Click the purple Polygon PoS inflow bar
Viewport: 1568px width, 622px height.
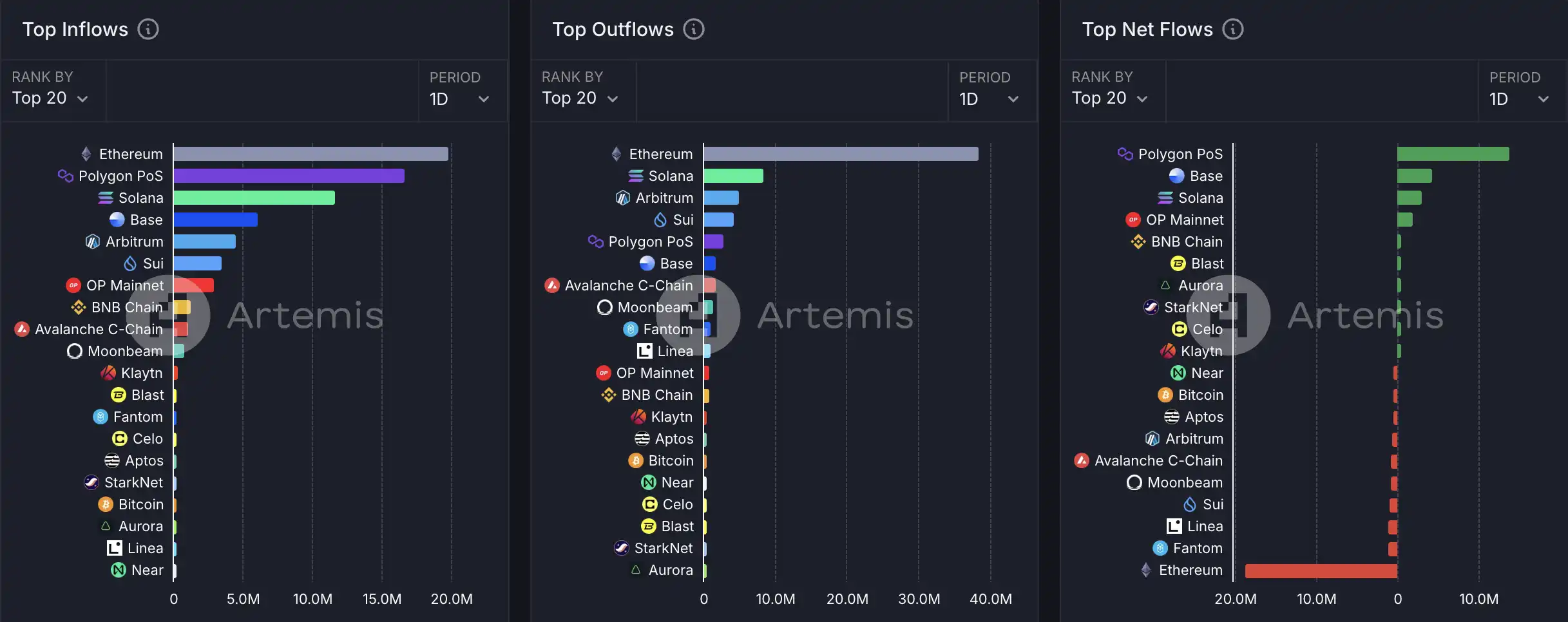(x=289, y=176)
